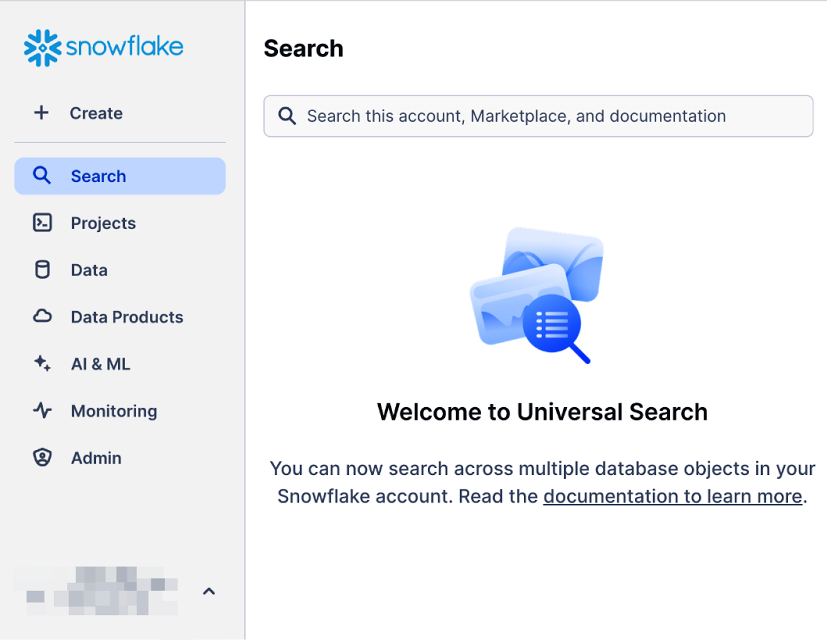The width and height of the screenshot is (827, 640).
Task: Click the Projects terminal icon
Action: click(x=42, y=223)
